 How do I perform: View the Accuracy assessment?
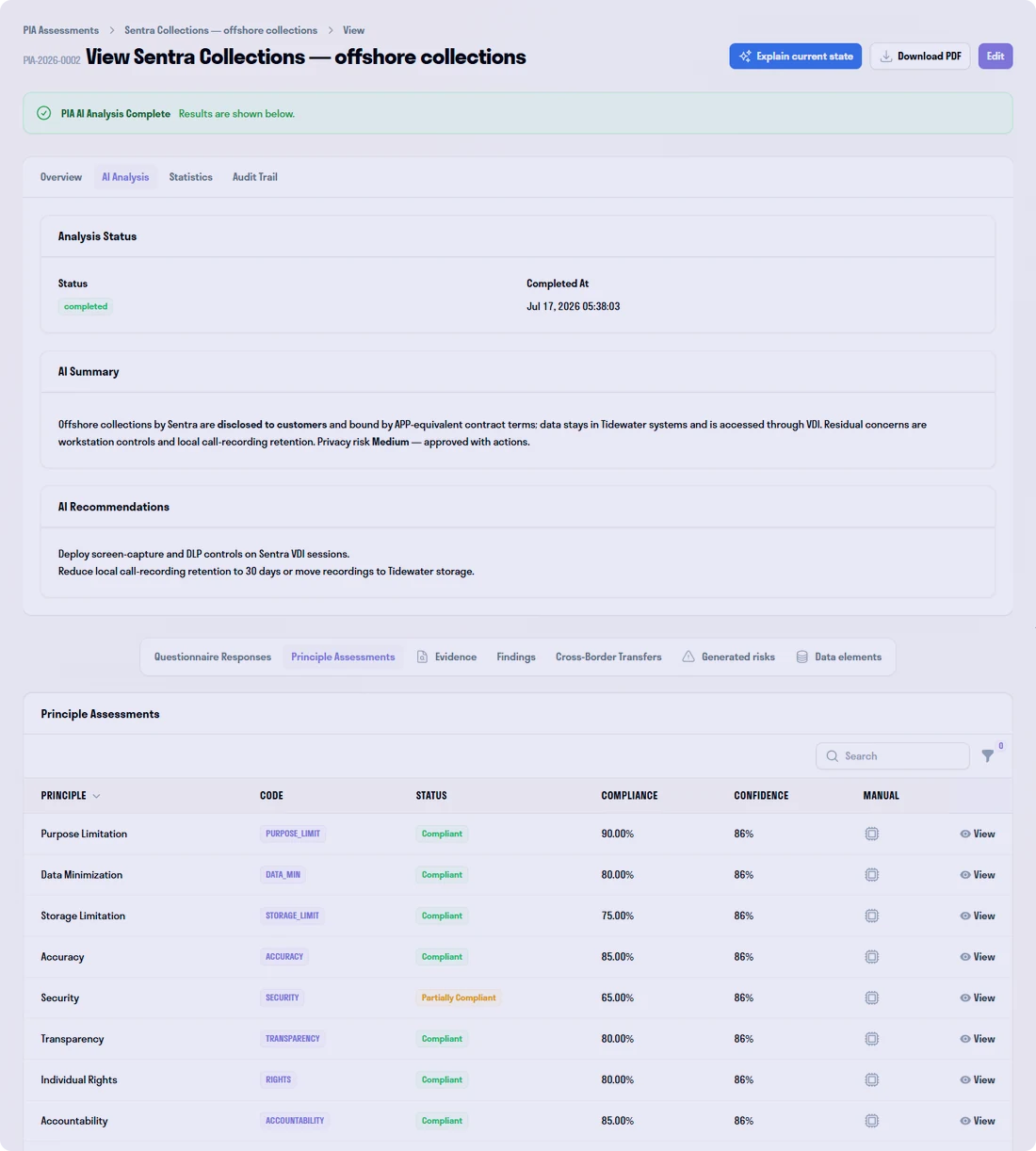tap(978, 957)
